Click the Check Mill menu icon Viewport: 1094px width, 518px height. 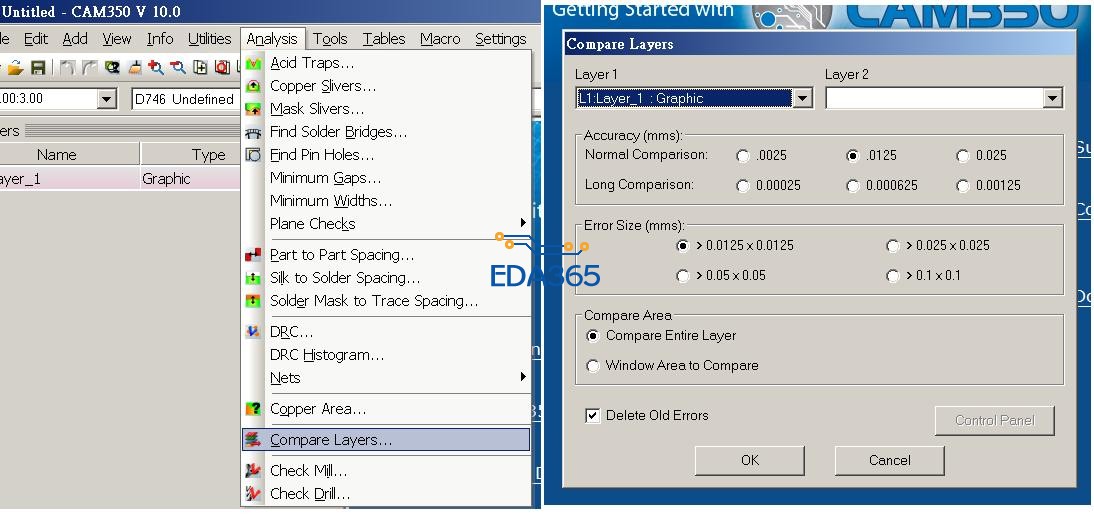coord(254,471)
